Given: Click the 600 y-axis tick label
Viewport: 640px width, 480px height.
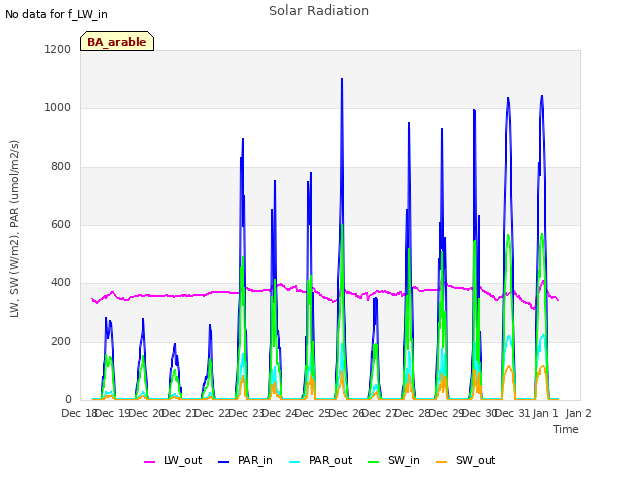Looking at the screenshot, I should coord(61,224).
